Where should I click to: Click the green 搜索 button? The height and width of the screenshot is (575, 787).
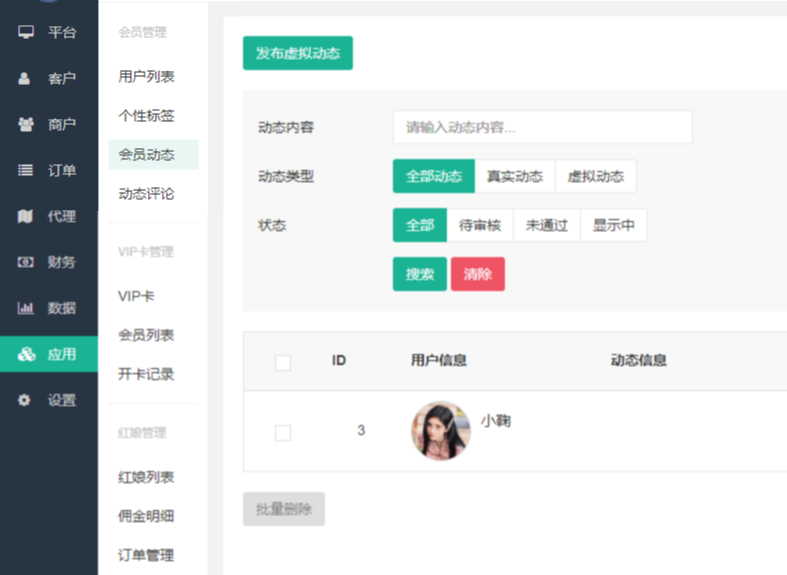pyautogui.click(x=420, y=274)
